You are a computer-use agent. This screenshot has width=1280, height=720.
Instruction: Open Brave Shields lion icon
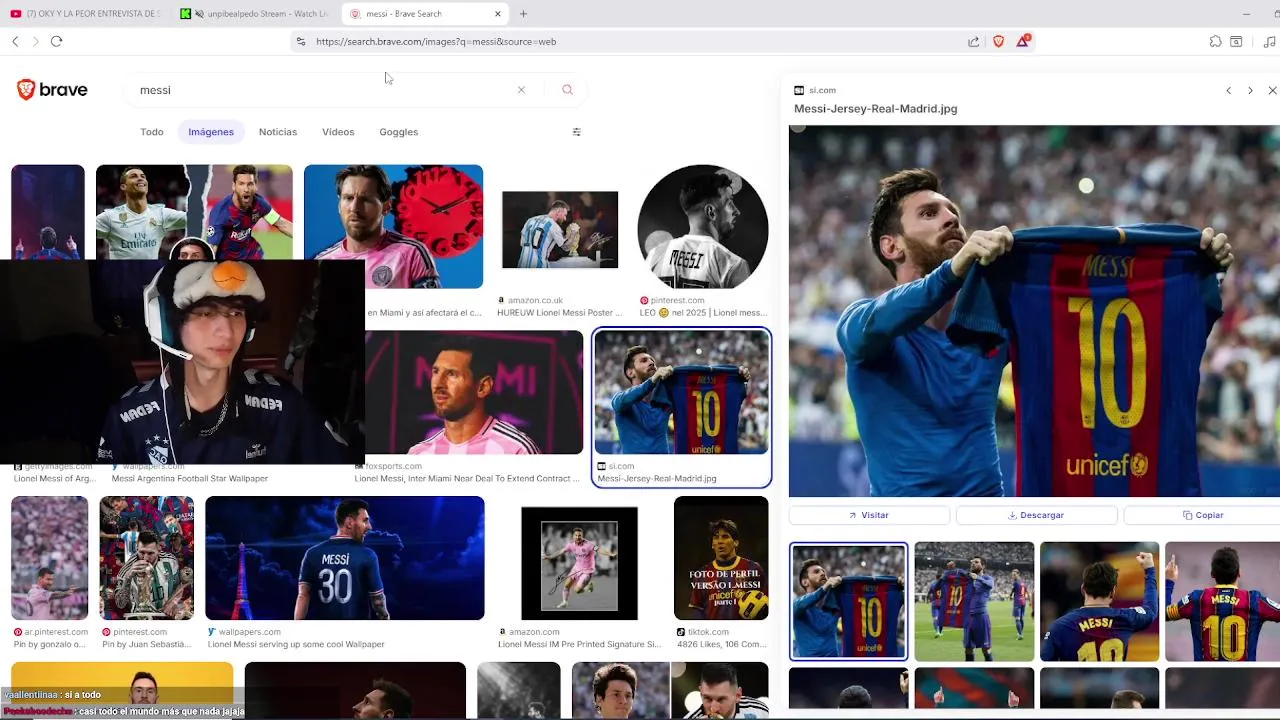point(998,41)
